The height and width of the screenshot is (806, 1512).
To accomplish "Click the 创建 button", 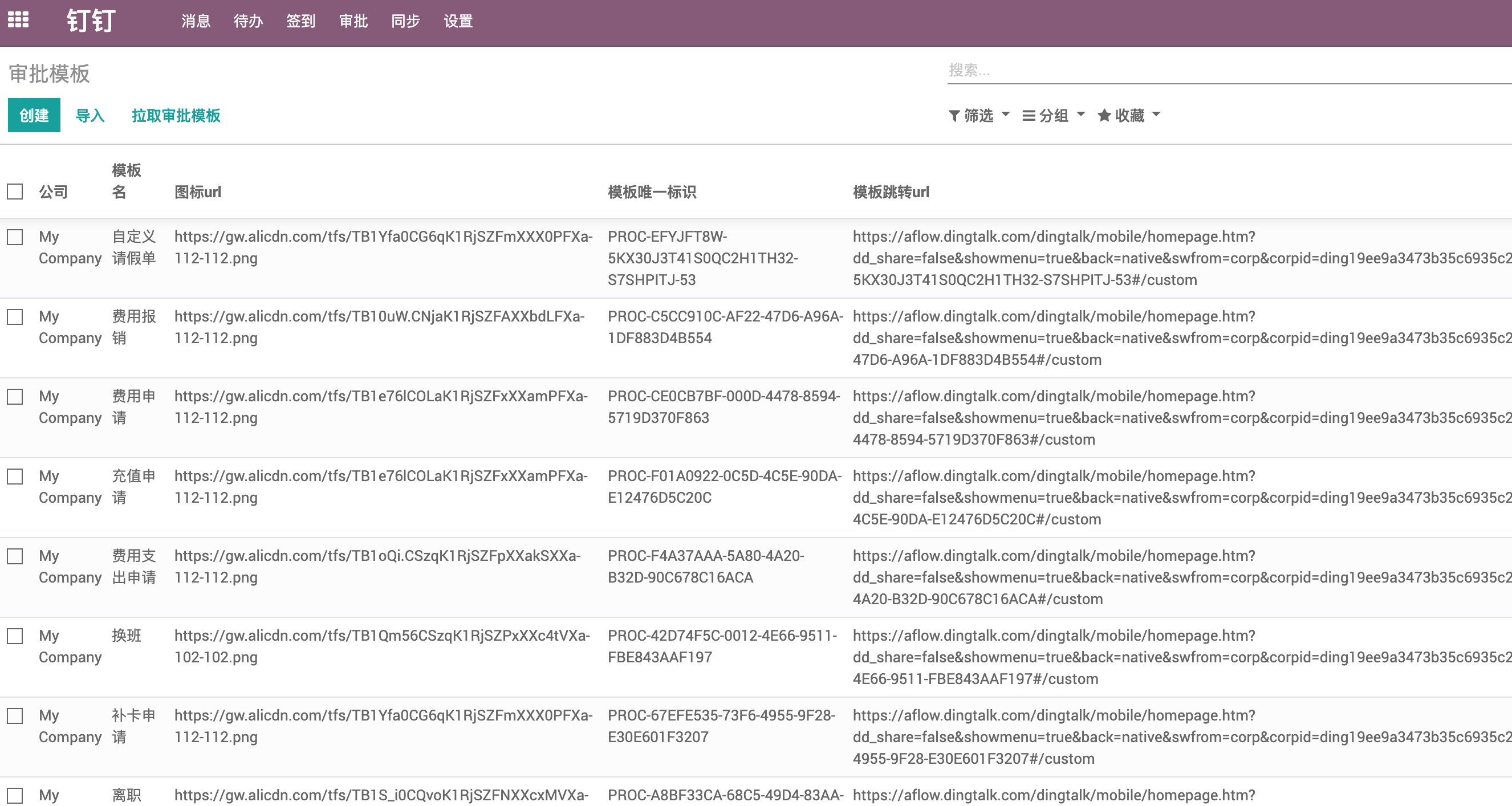I will pos(34,115).
